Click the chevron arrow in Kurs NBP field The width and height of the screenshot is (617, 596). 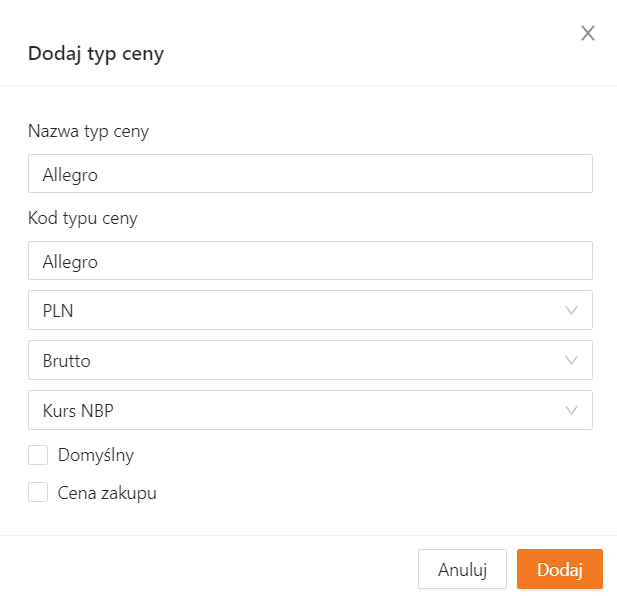click(x=572, y=410)
